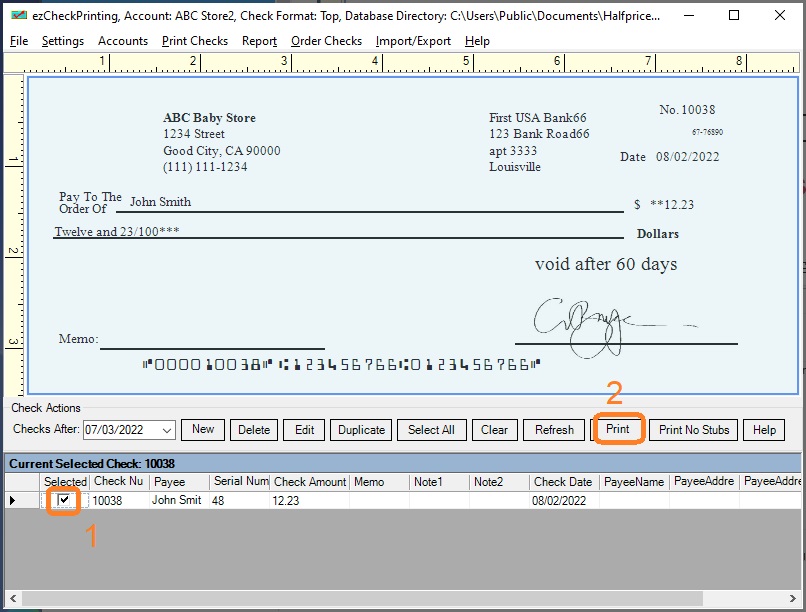Click the ezCheckPrinting app icon in title bar
The height and width of the screenshot is (612, 806).
click(x=18, y=16)
